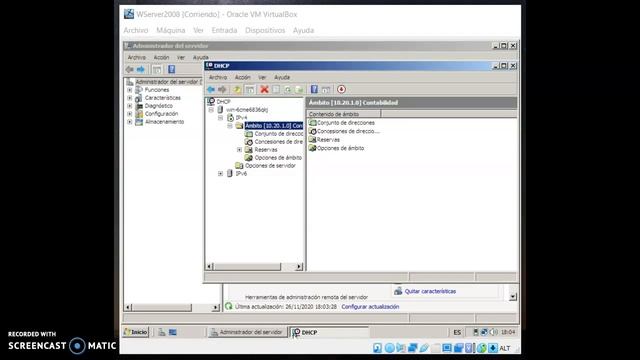Click Back arrow in Administrador del servidor toolbar
Screen dimensions: 640x360
click(130, 69)
